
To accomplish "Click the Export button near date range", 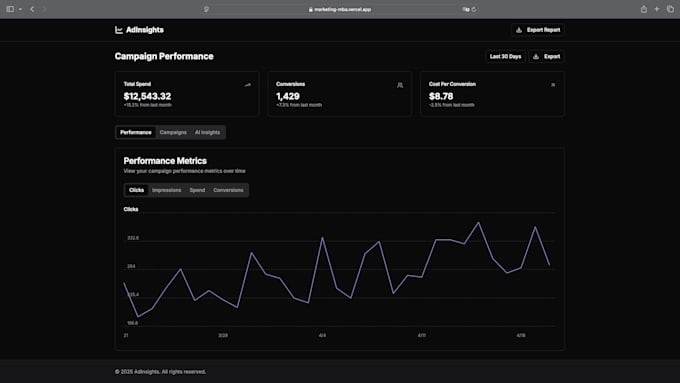I will click(546, 56).
